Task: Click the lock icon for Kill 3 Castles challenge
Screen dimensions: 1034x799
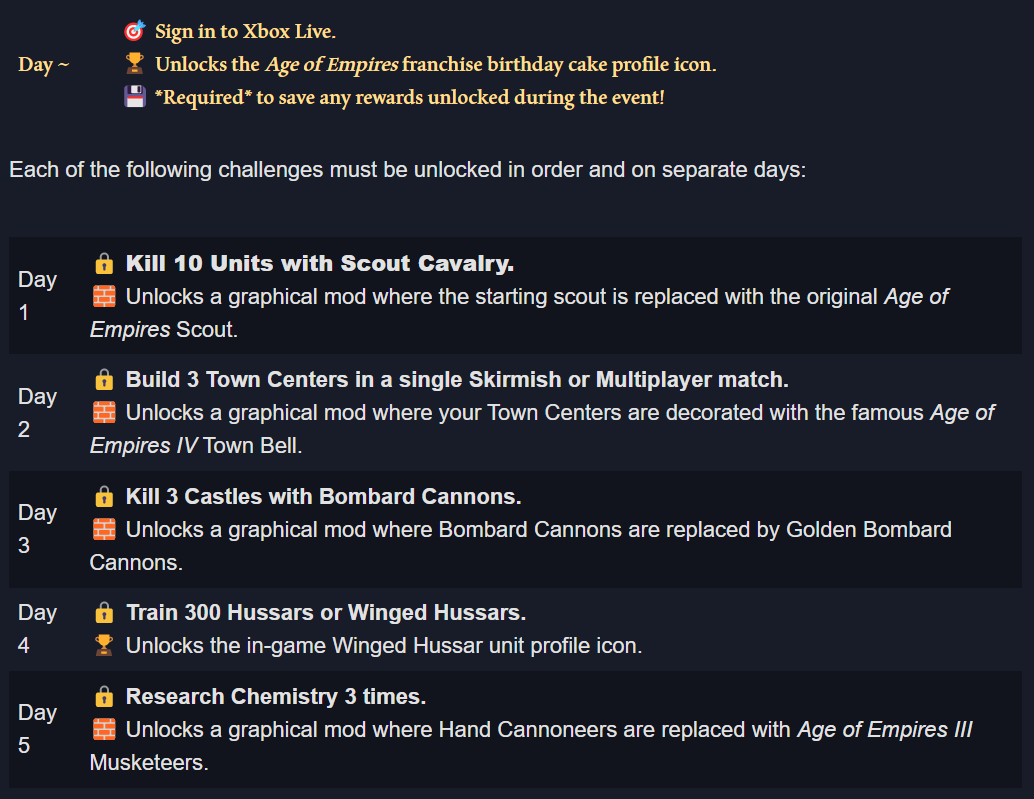Action: [104, 496]
